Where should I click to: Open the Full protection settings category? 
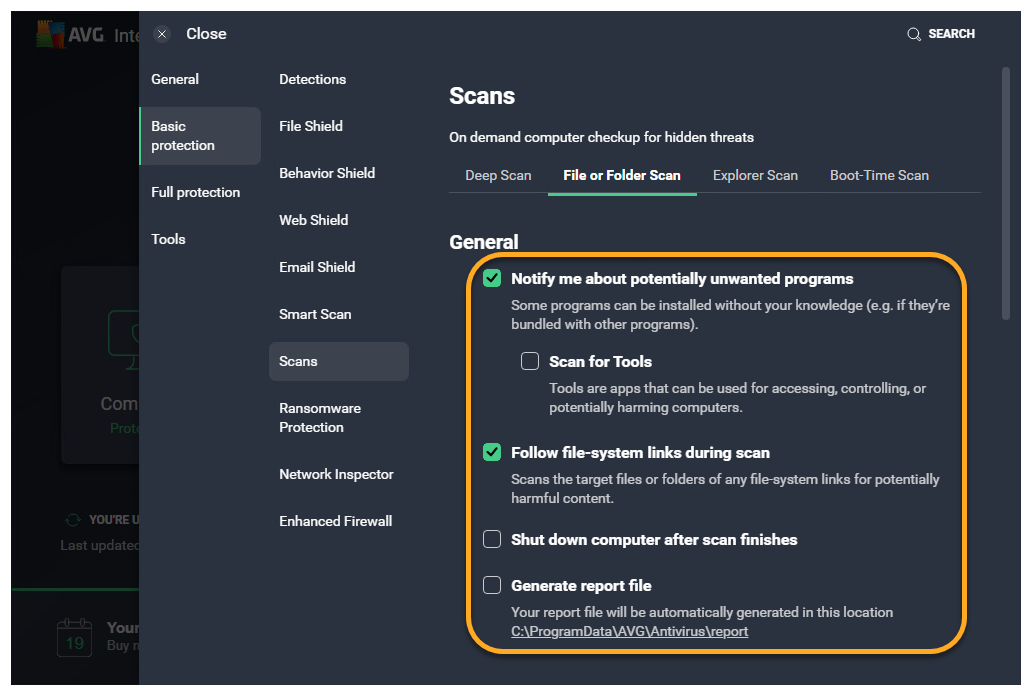195,192
